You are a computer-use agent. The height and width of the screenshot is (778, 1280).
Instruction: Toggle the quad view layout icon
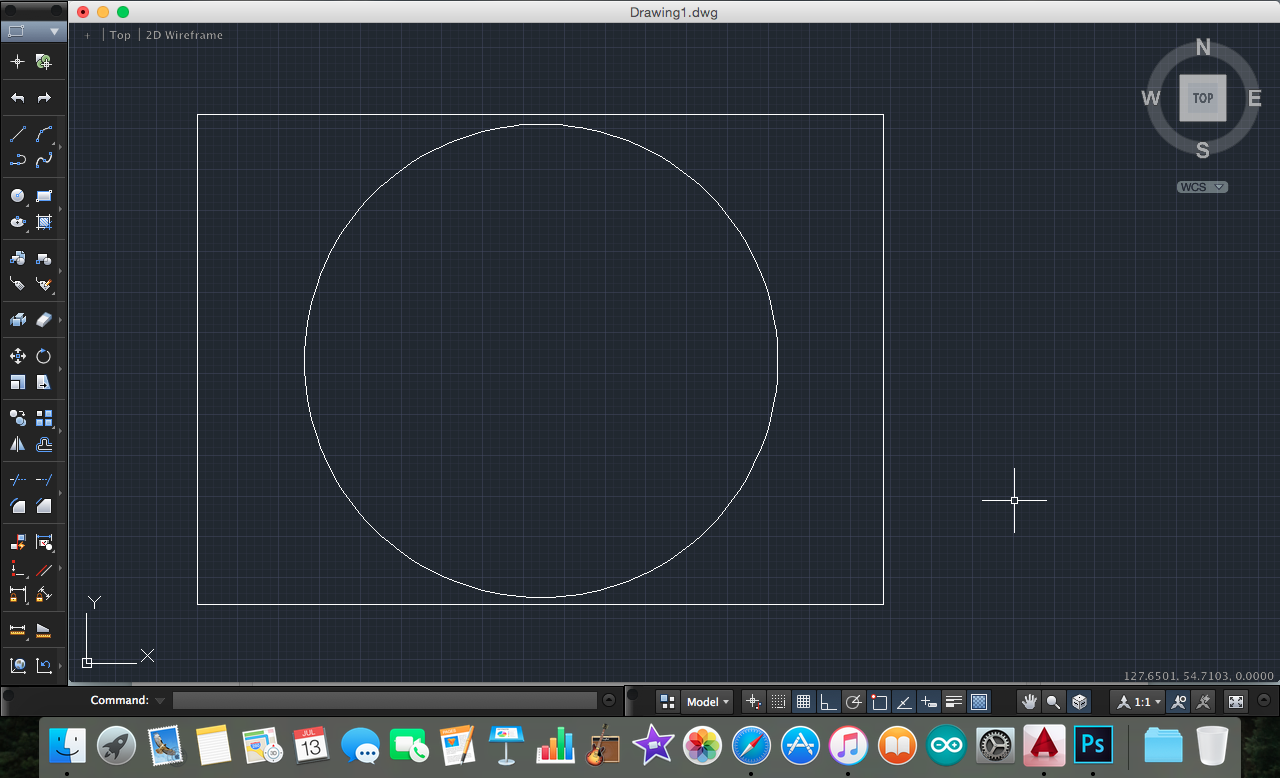[x=668, y=702]
